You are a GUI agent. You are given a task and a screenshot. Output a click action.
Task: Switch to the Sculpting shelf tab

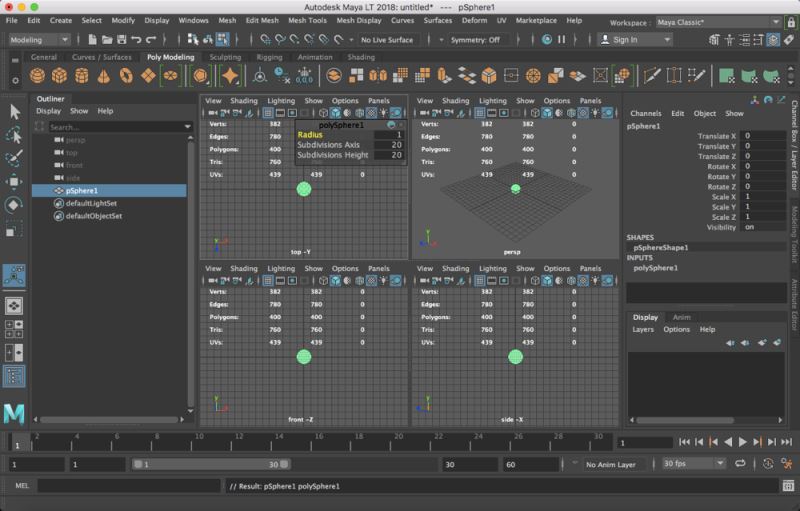[x=225, y=57]
